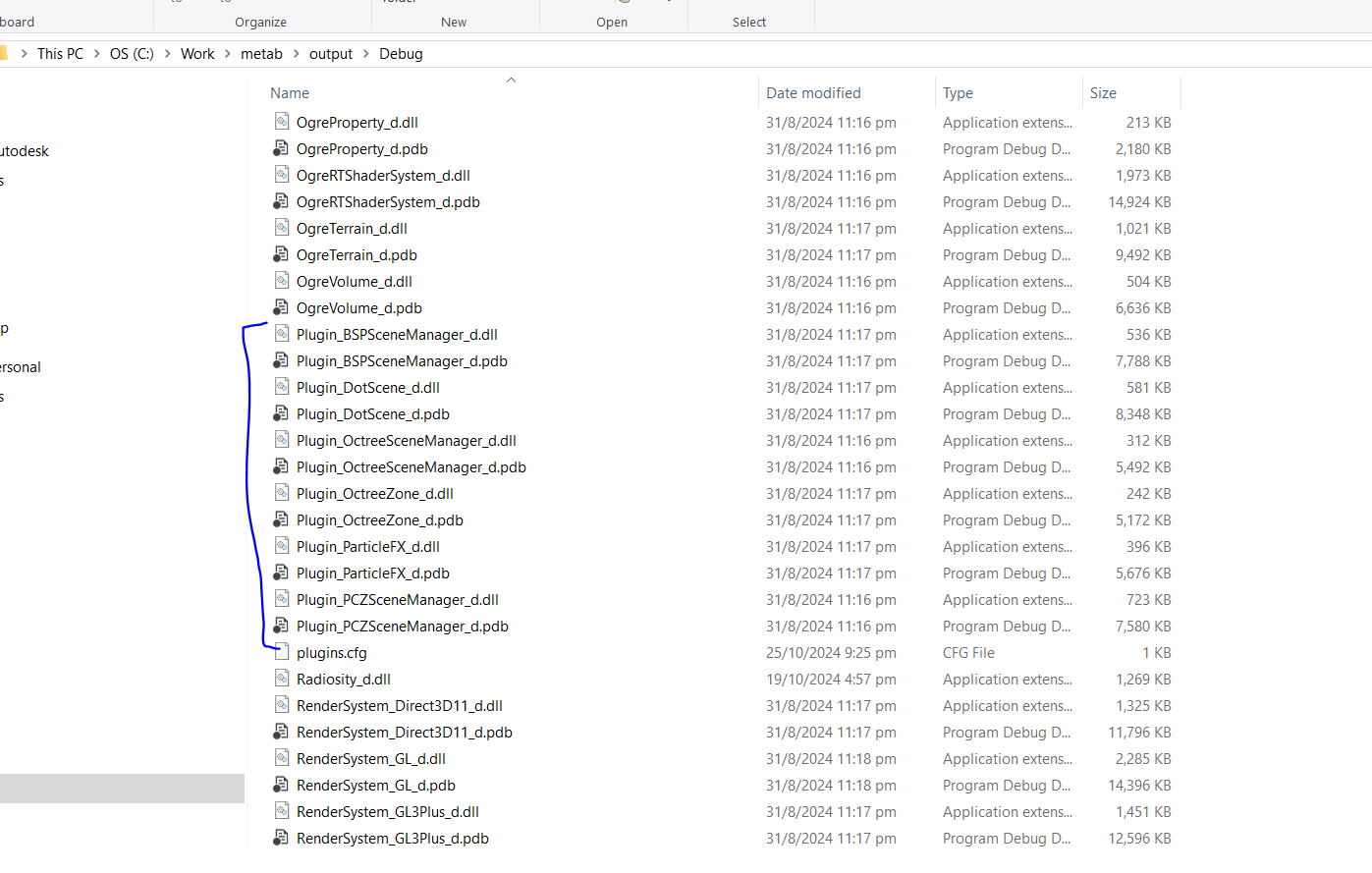The width and height of the screenshot is (1372, 873).
Task: Click the OgreVolume_d.pdb file icon
Action: click(x=281, y=307)
